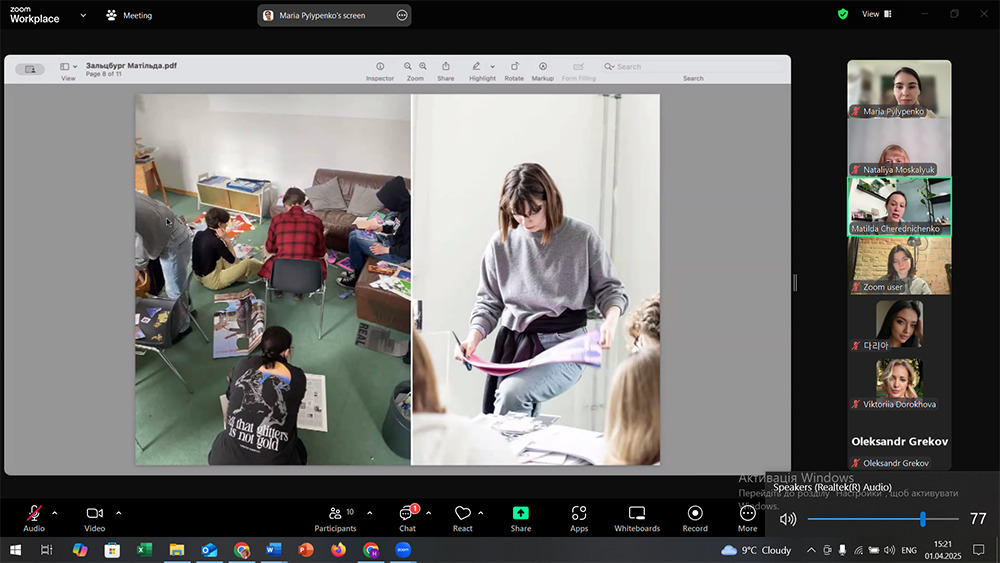The image size is (1000, 563).
Task: Select the Highlight pen tool in the PDF toolbar
Action: (476, 66)
